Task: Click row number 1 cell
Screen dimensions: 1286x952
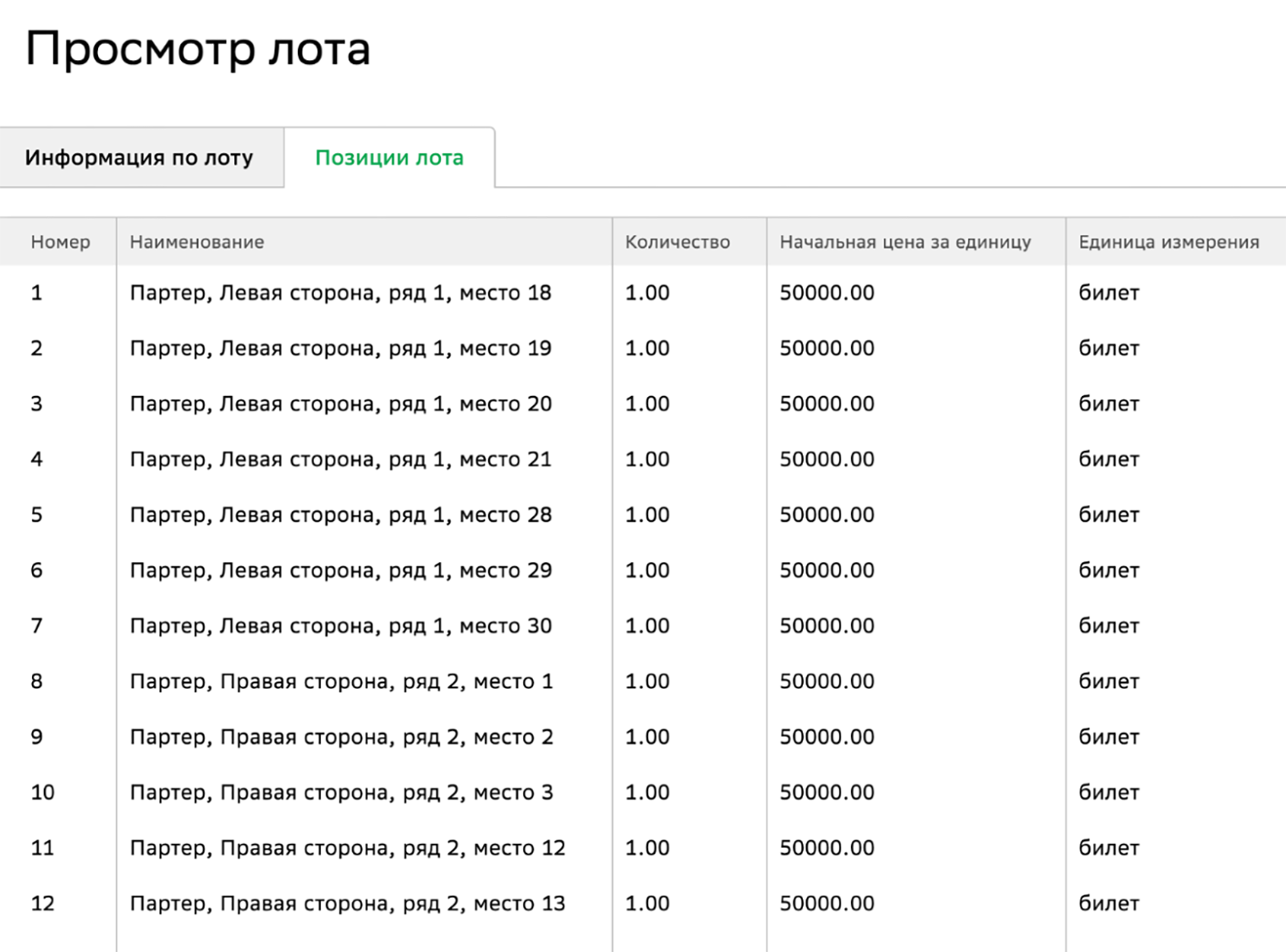Action: coord(36,293)
